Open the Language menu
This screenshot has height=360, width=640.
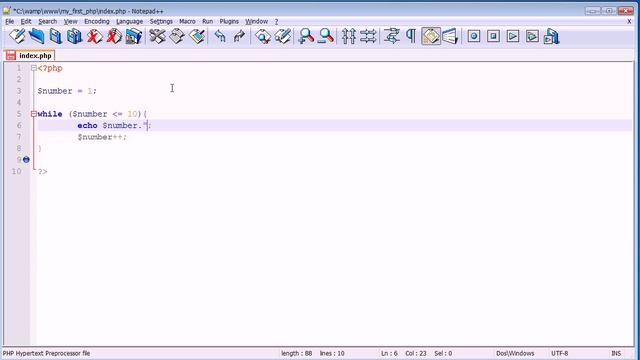click(129, 21)
